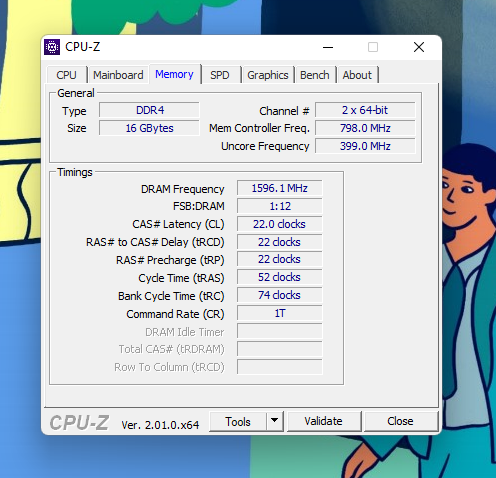Click the version text Ver. 2.01.0.x64

160,425
